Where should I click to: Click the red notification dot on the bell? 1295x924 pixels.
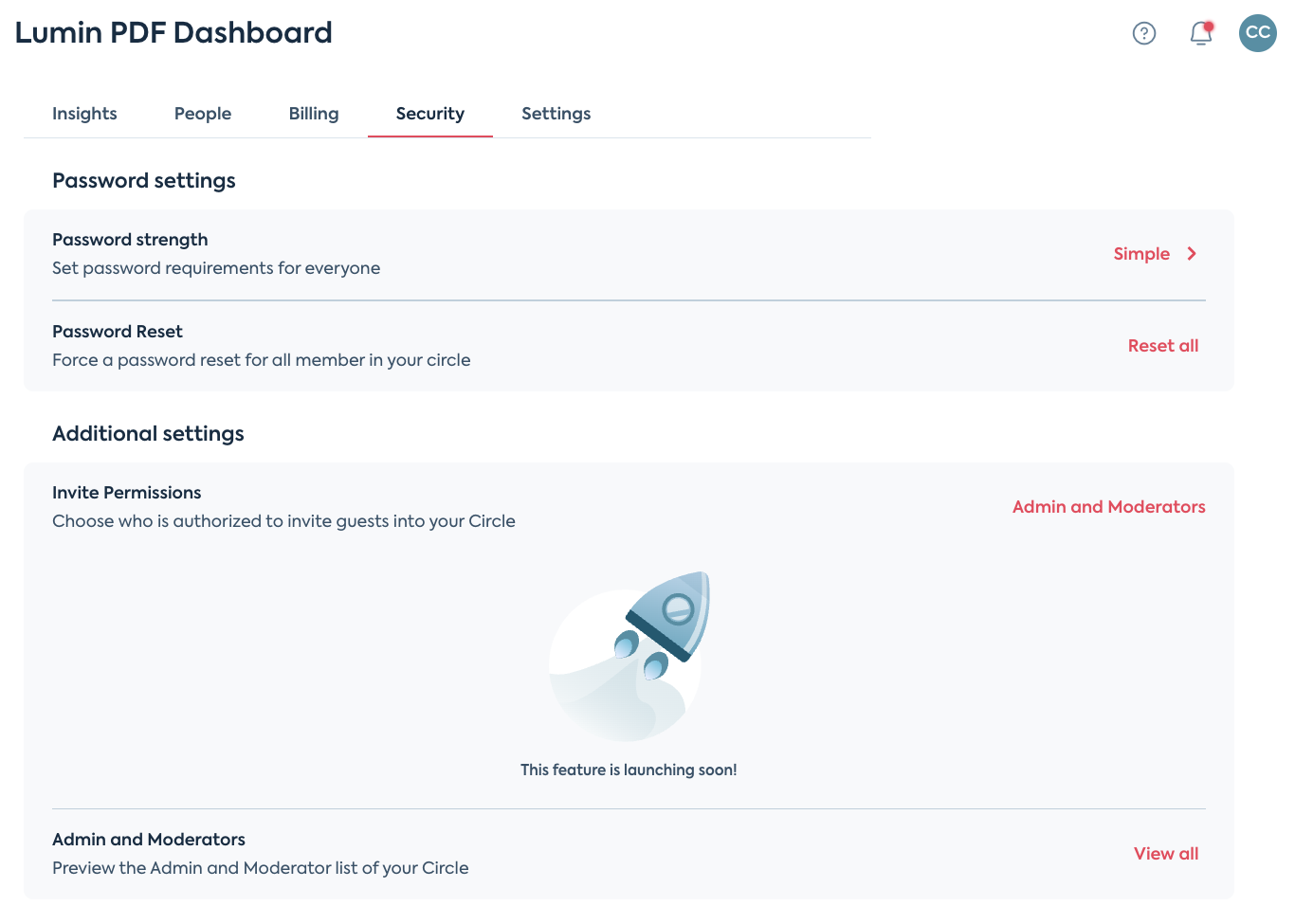1210,24
